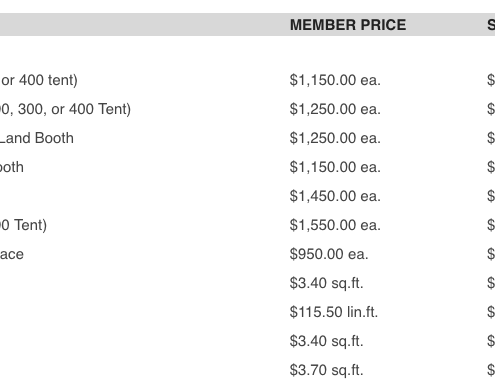Click the $3.70 sq.ft. price
This screenshot has height=389, width=495.
point(326,370)
